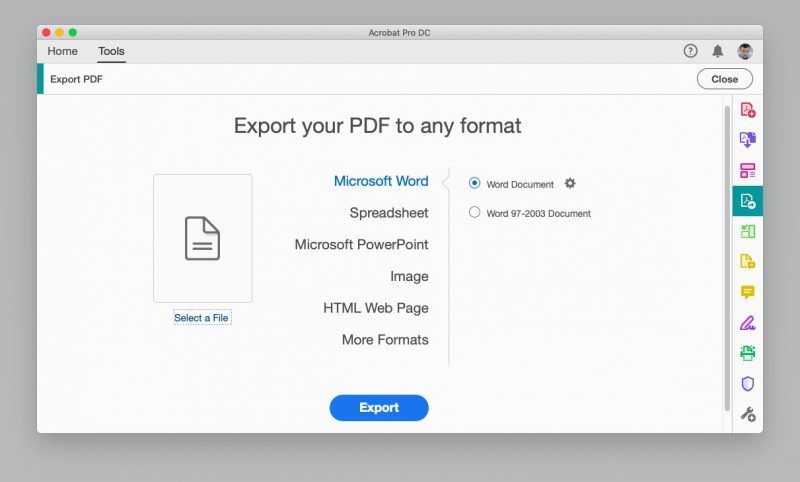Choose HTML Web Page export format
The image size is (800, 482).
tap(376, 308)
